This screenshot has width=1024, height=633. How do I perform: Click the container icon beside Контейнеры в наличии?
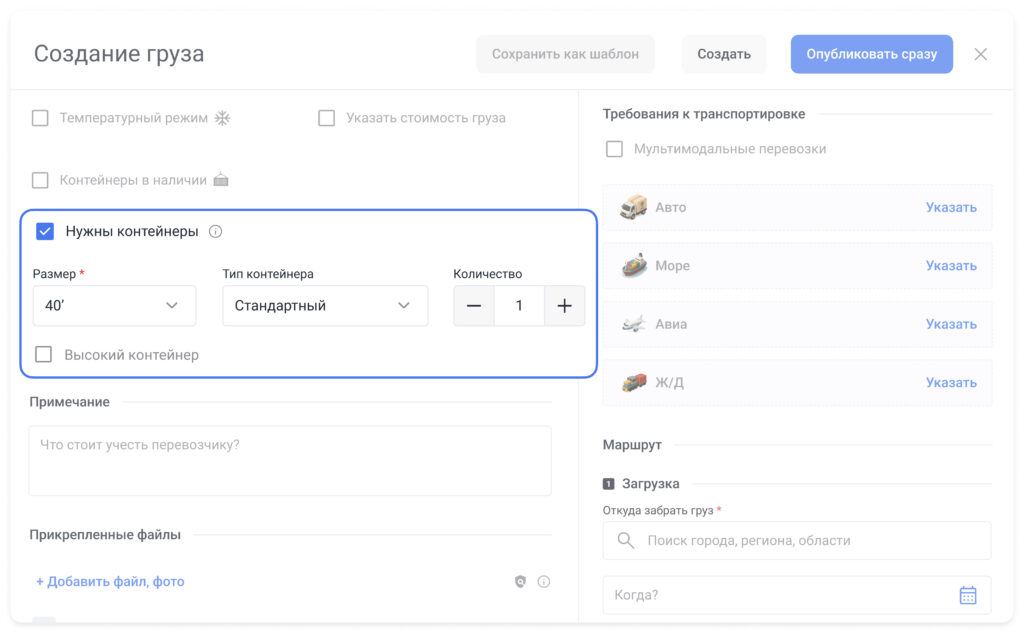pyautogui.click(x=221, y=179)
